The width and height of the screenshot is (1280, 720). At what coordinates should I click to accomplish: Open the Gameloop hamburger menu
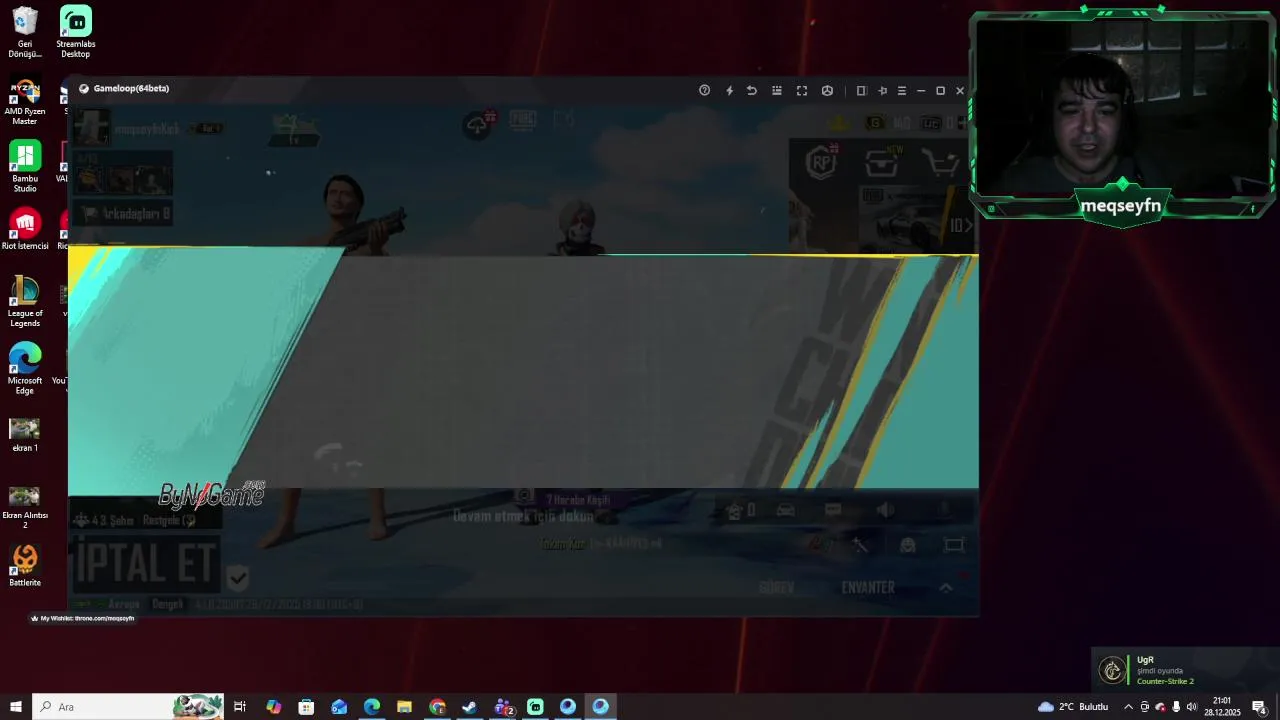point(901,90)
